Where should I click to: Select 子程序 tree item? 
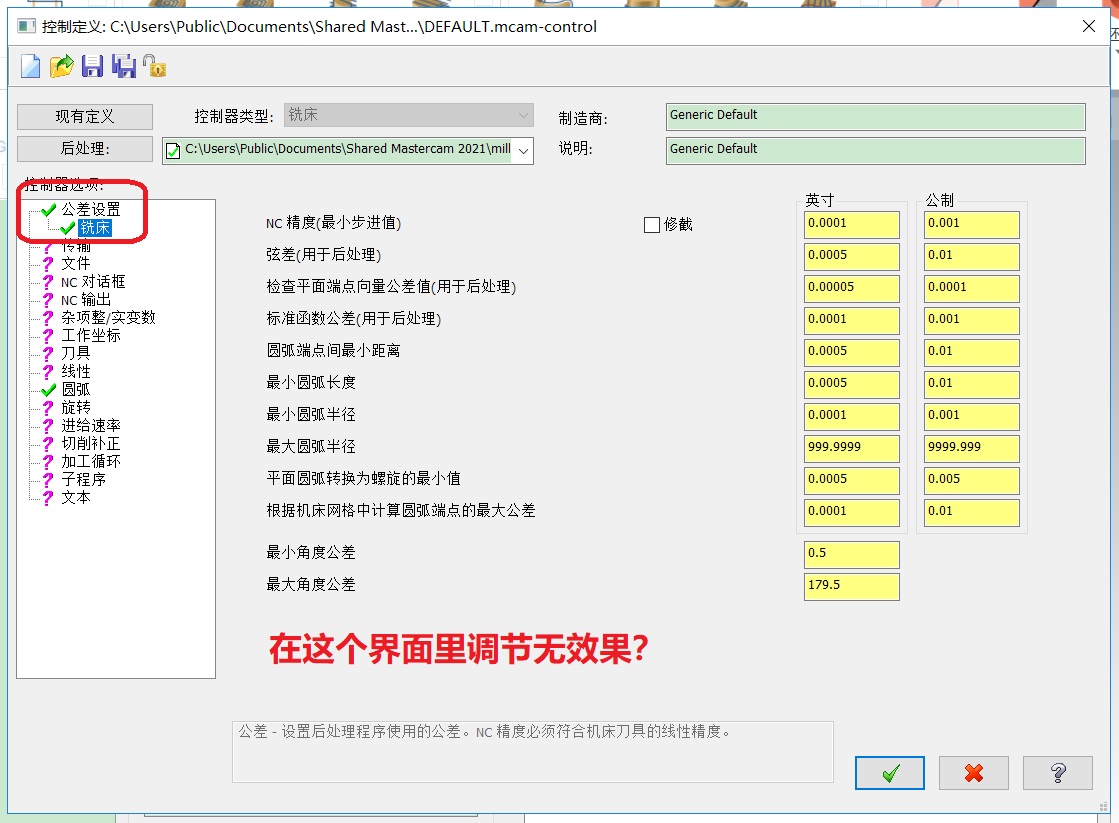83,479
